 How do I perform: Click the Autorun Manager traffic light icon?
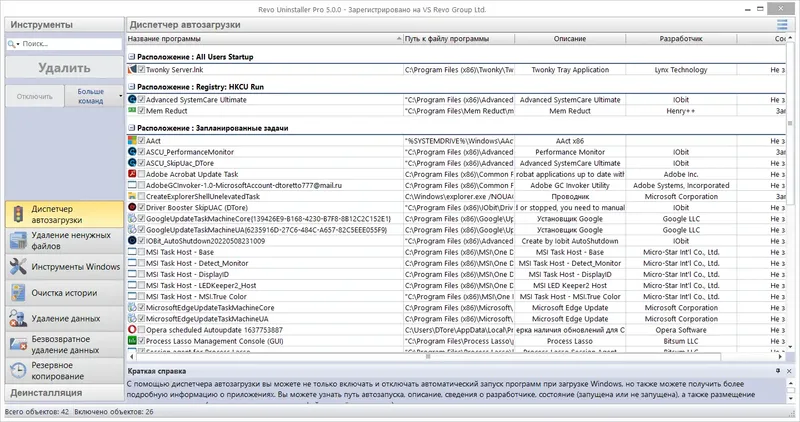pos(18,214)
